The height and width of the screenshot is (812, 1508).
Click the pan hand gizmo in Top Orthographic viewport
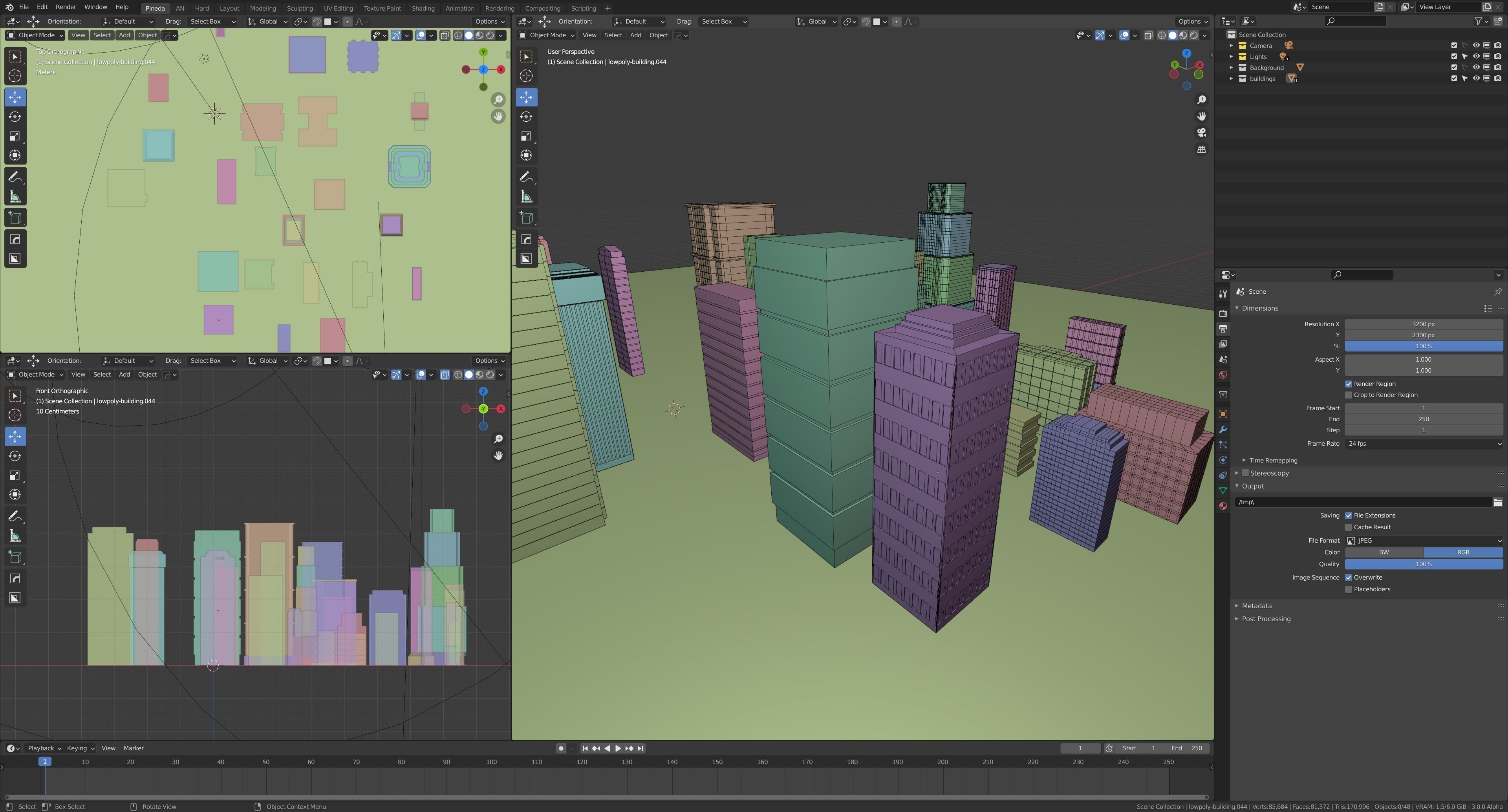498,117
